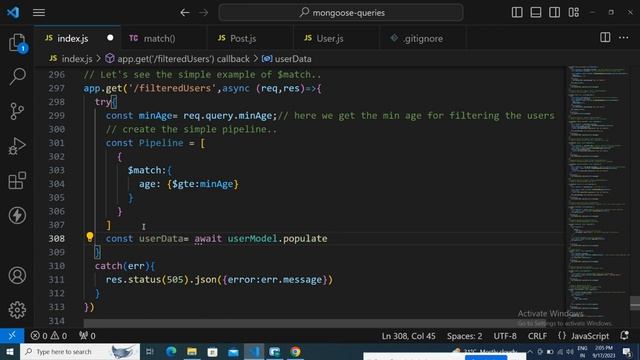Toggle primary side bar layout icon
The height and width of the screenshot is (360, 640).
[x=517, y=12]
